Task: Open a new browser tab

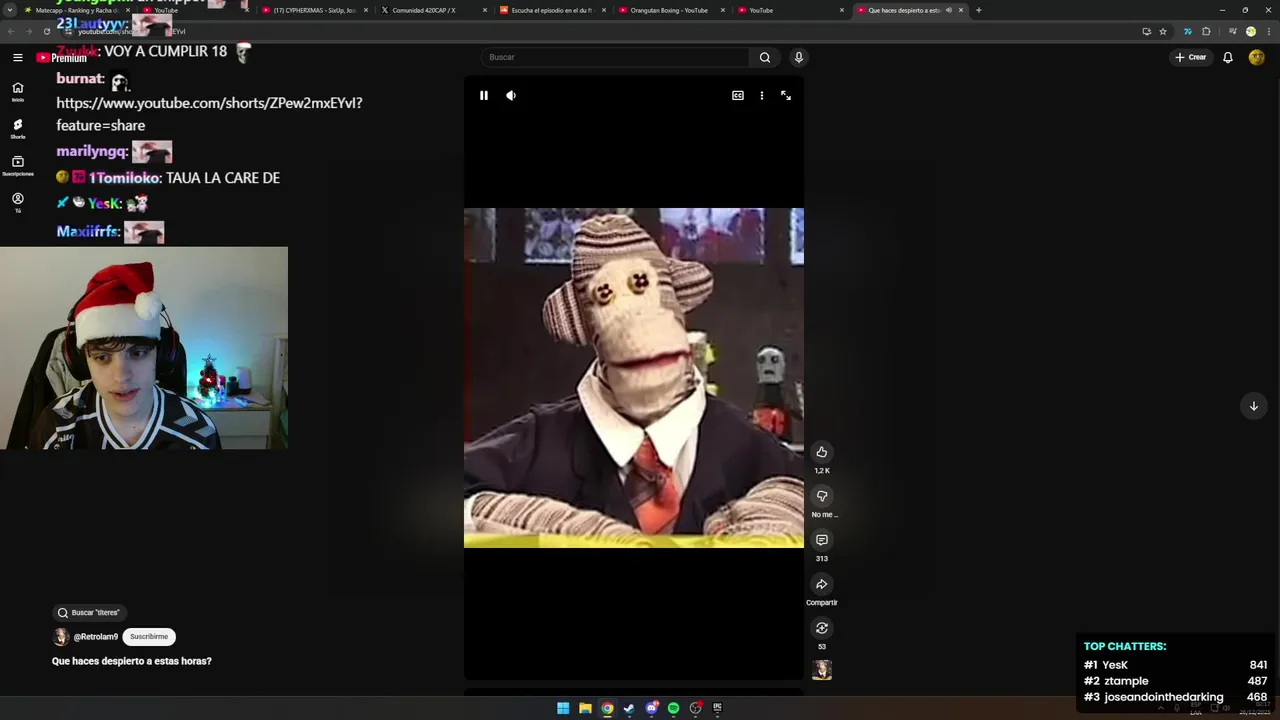Action: coord(978,10)
